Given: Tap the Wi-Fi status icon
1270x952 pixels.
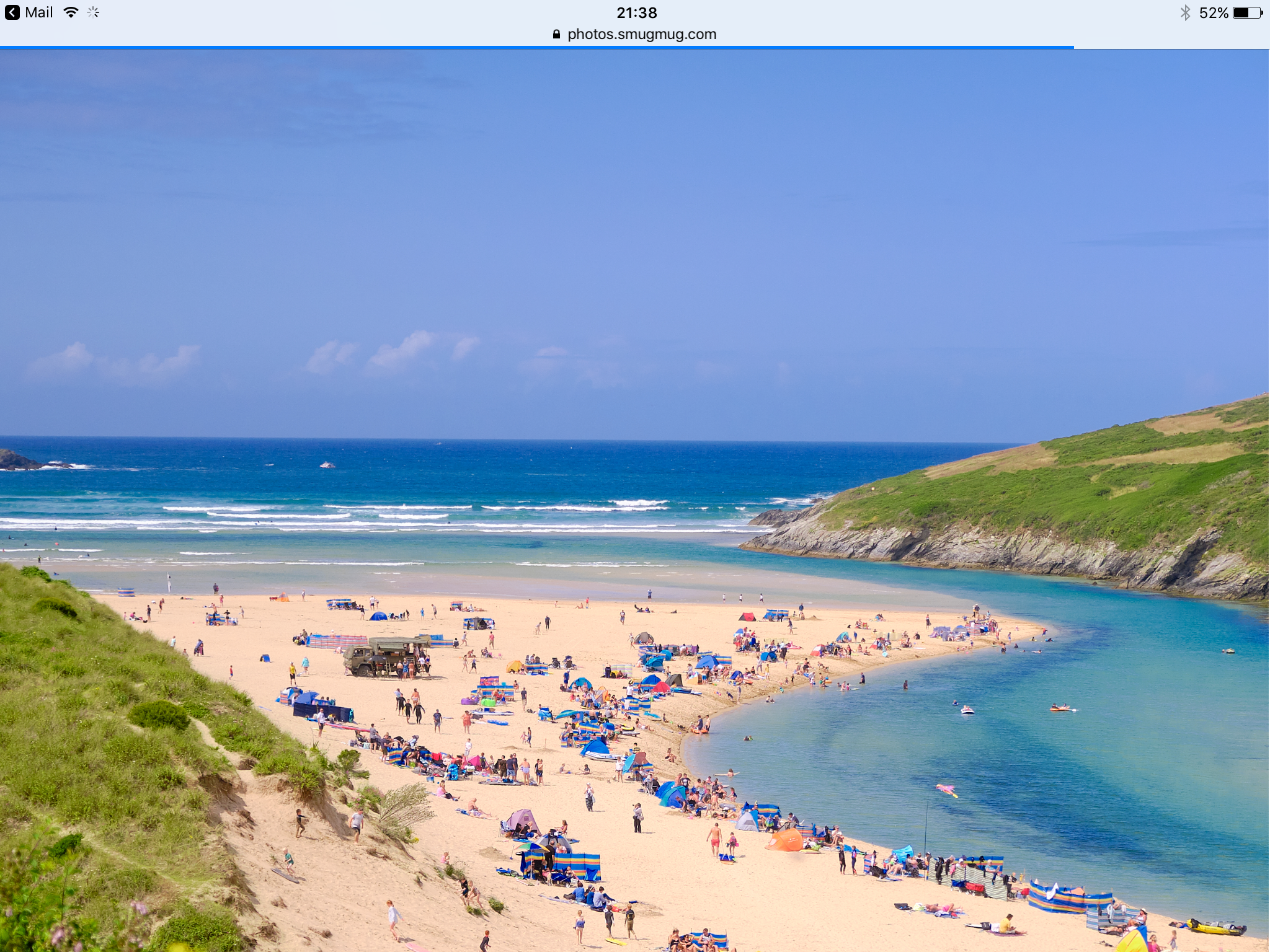Looking at the screenshot, I should point(71,12).
